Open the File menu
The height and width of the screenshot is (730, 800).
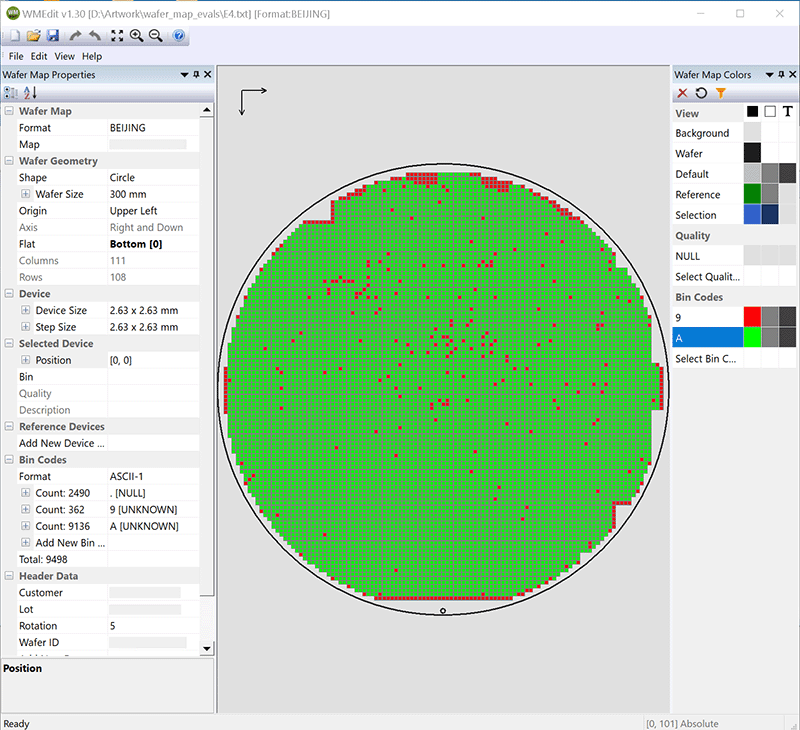tap(16, 56)
